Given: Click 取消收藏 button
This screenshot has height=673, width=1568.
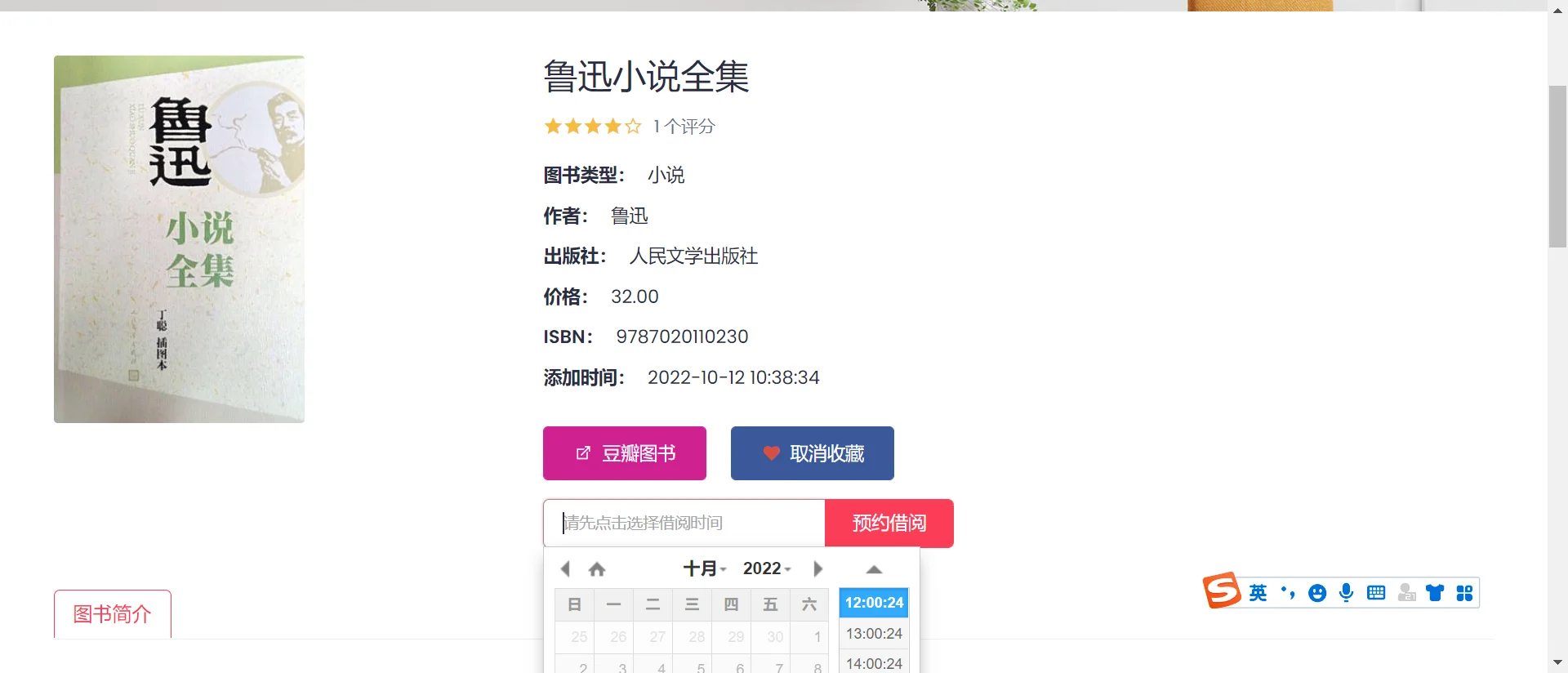Looking at the screenshot, I should pyautogui.click(x=813, y=453).
